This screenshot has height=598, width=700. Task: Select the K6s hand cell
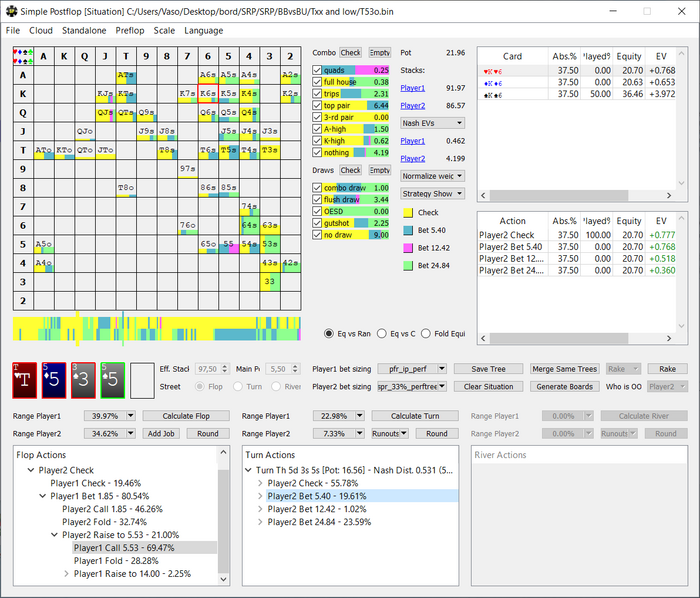tap(207, 93)
